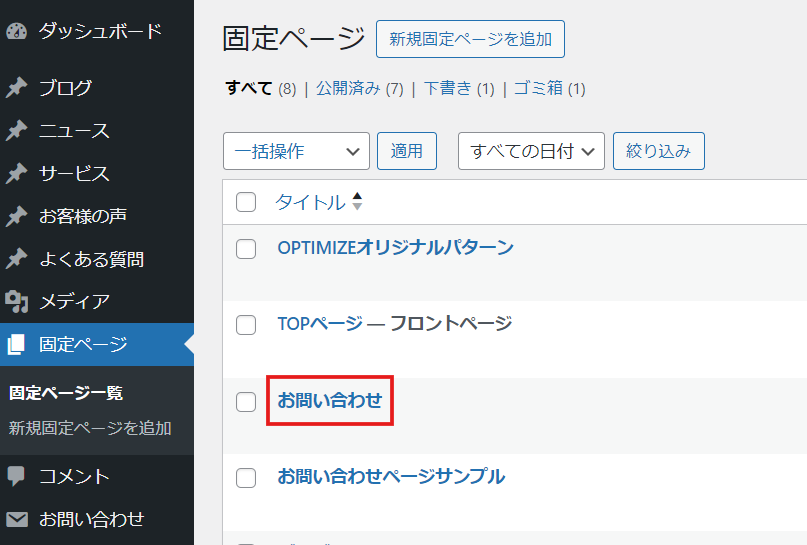Click the pin icon beside お客様の声
Image resolution: width=807 pixels, height=545 pixels.
pos(16,216)
